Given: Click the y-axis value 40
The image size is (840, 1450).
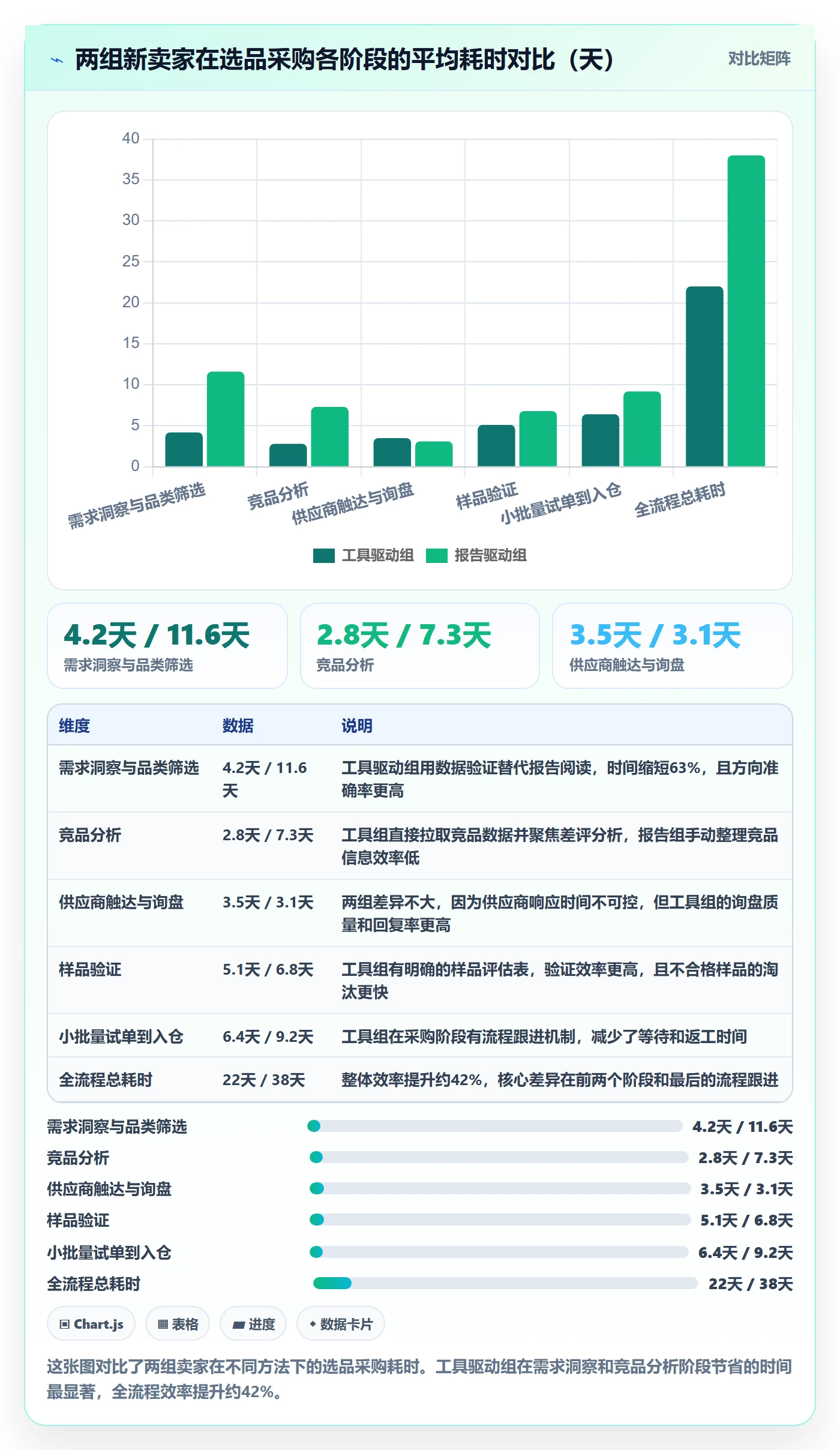Looking at the screenshot, I should pos(131,138).
